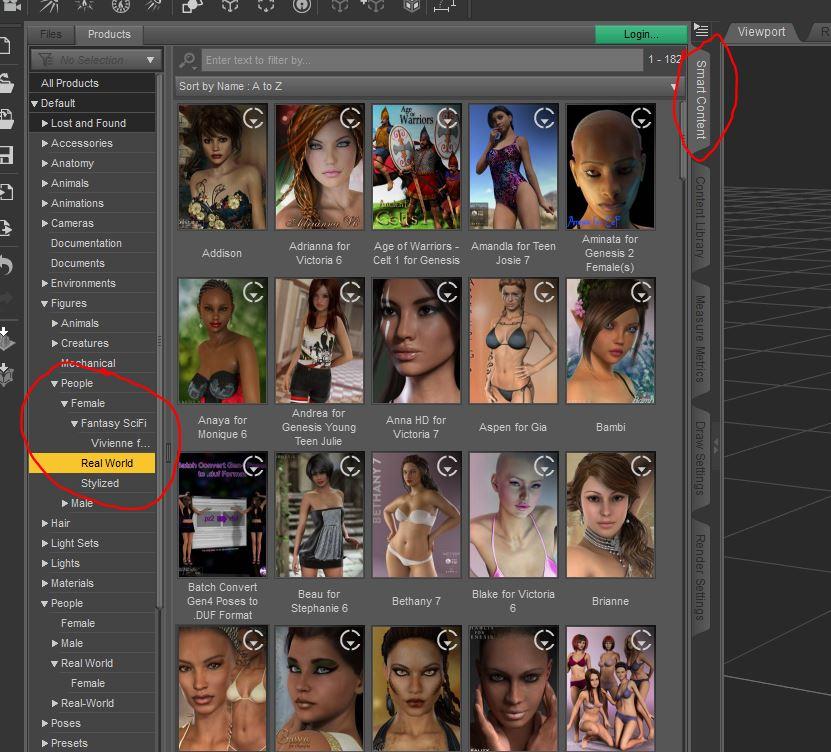
Task: Select the Andrea for Genesis Young Teen Julie thumbnail
Action: (x=319, y=341)
